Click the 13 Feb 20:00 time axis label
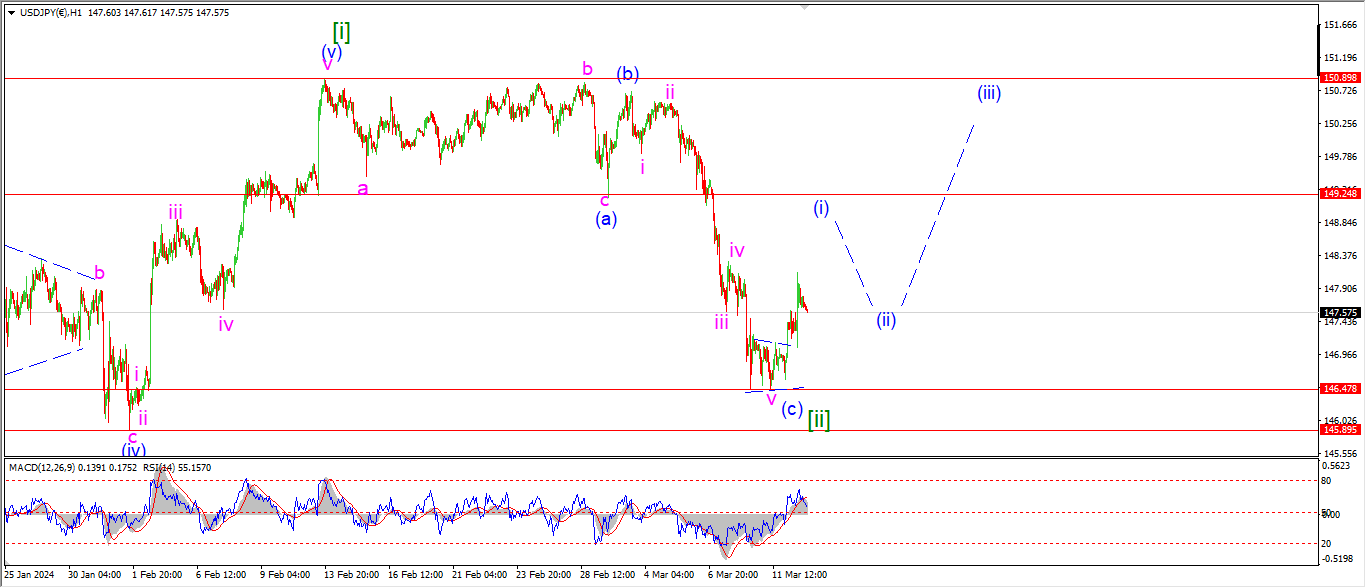The height and width of the screenshot is (588, 1366). coord(351,575)
